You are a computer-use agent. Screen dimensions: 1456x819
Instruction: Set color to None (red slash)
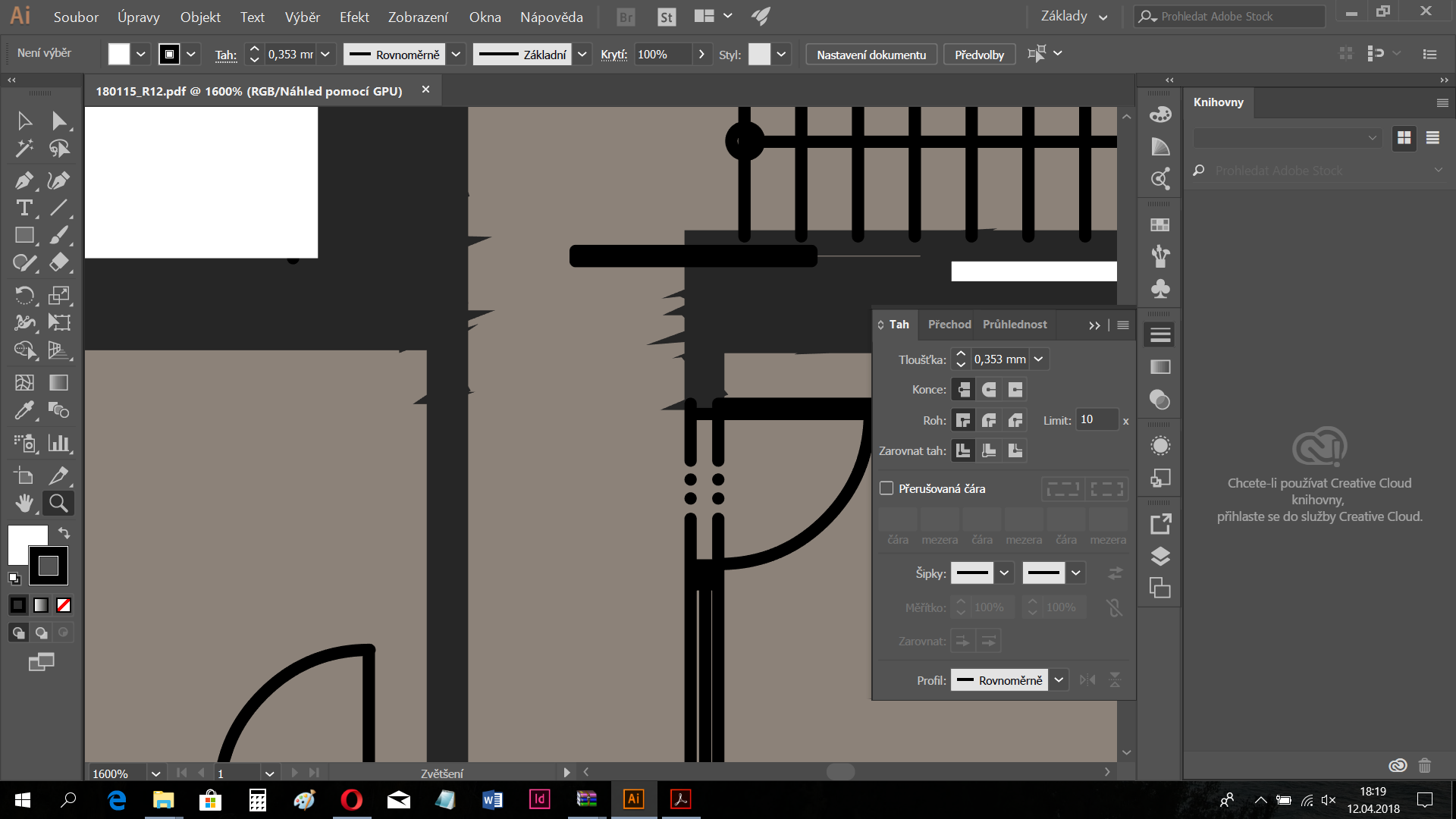pyautogui.click(x=64, y=605)
